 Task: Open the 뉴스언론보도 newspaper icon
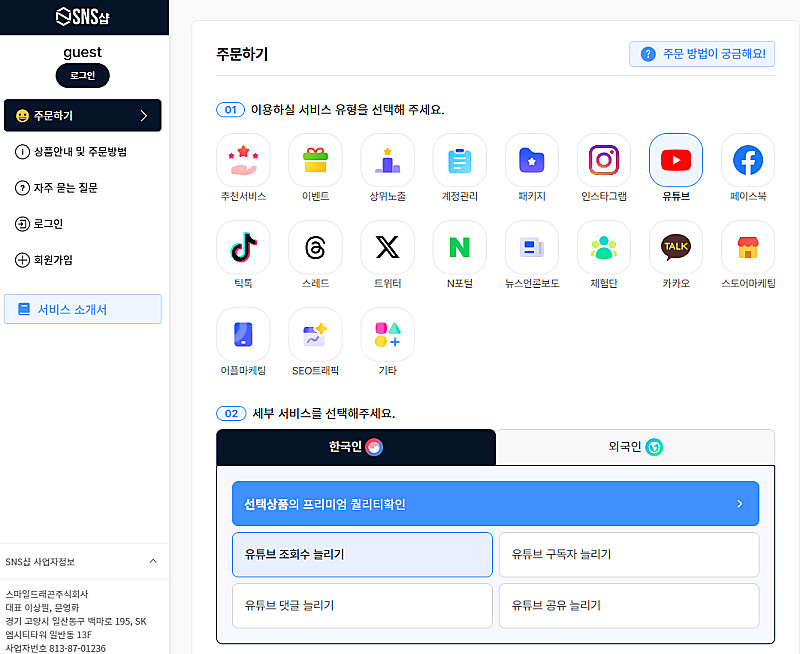532,247
